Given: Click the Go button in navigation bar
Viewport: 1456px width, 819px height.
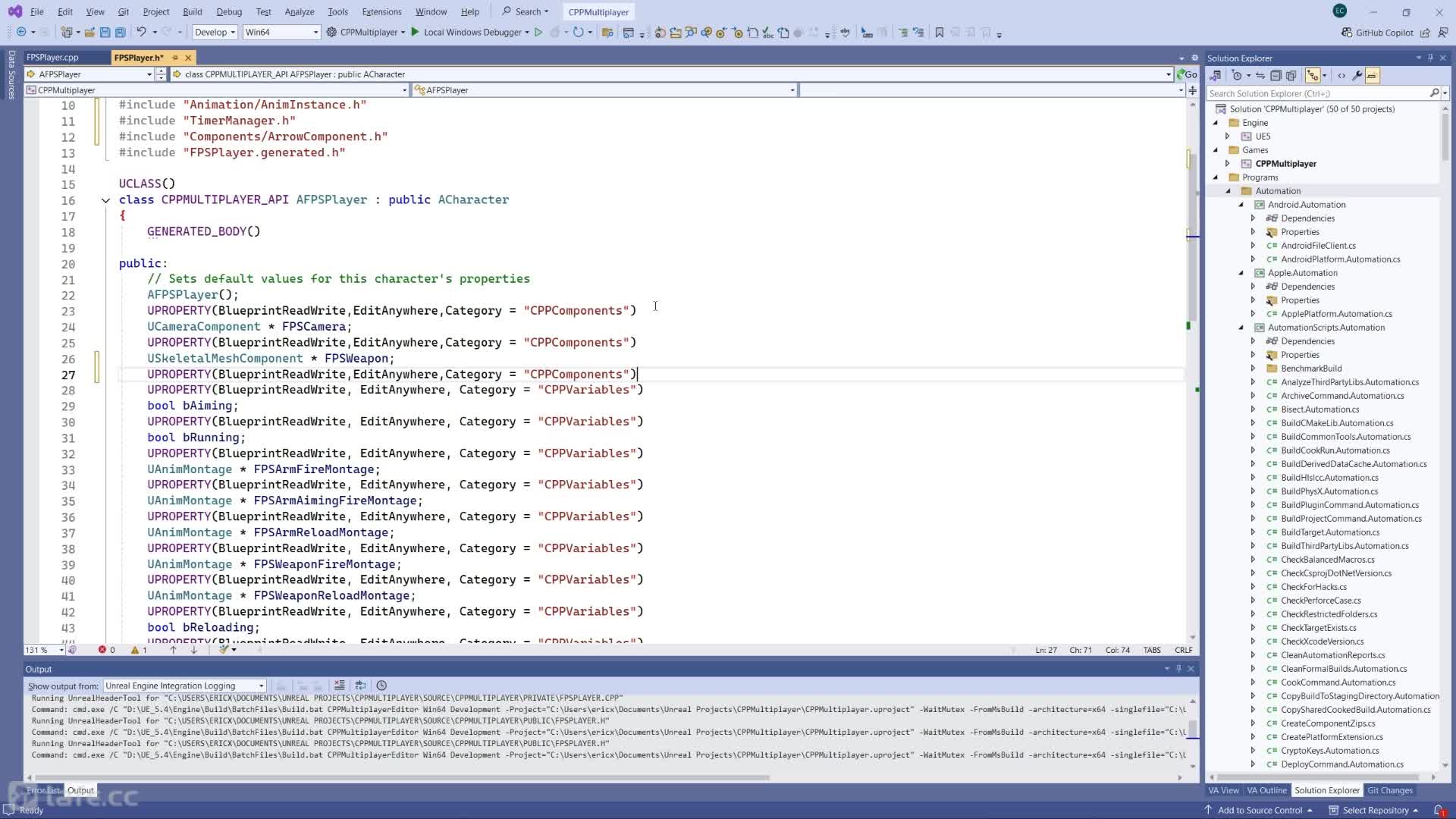Looking at the screenshot, I should point(1187,74).
